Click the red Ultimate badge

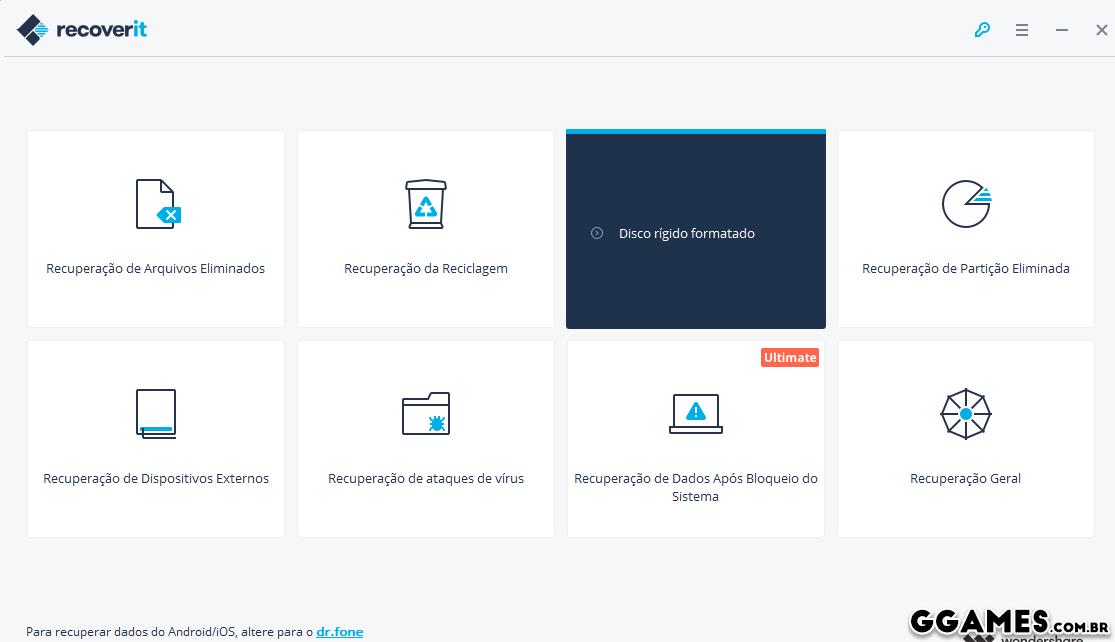[790, 358]
